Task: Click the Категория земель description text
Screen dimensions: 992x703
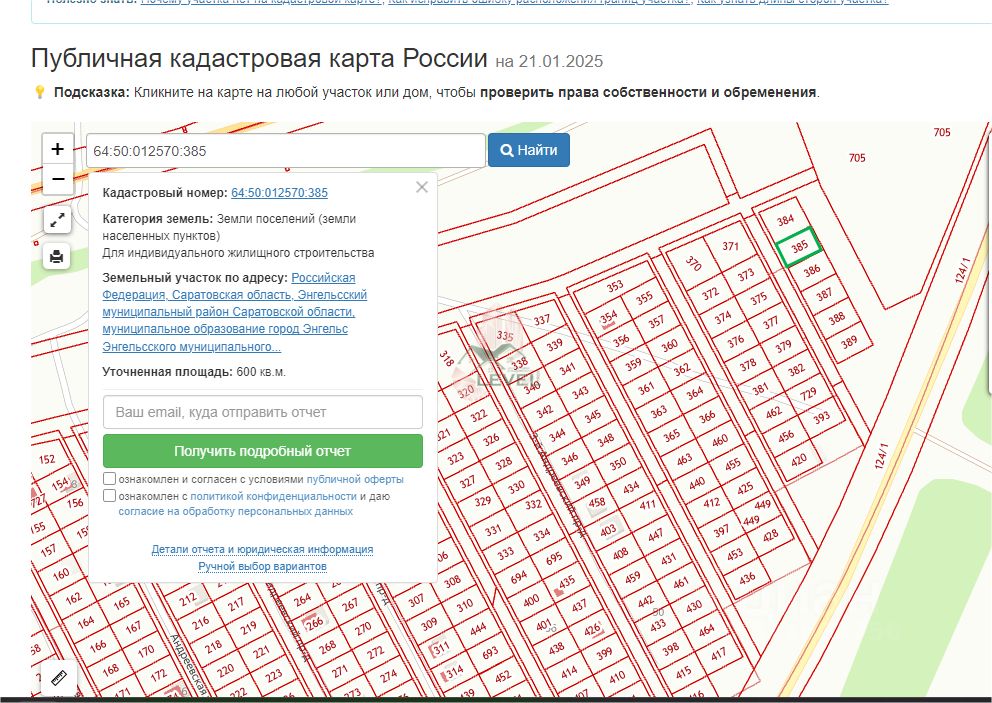Action: (238, 236)
